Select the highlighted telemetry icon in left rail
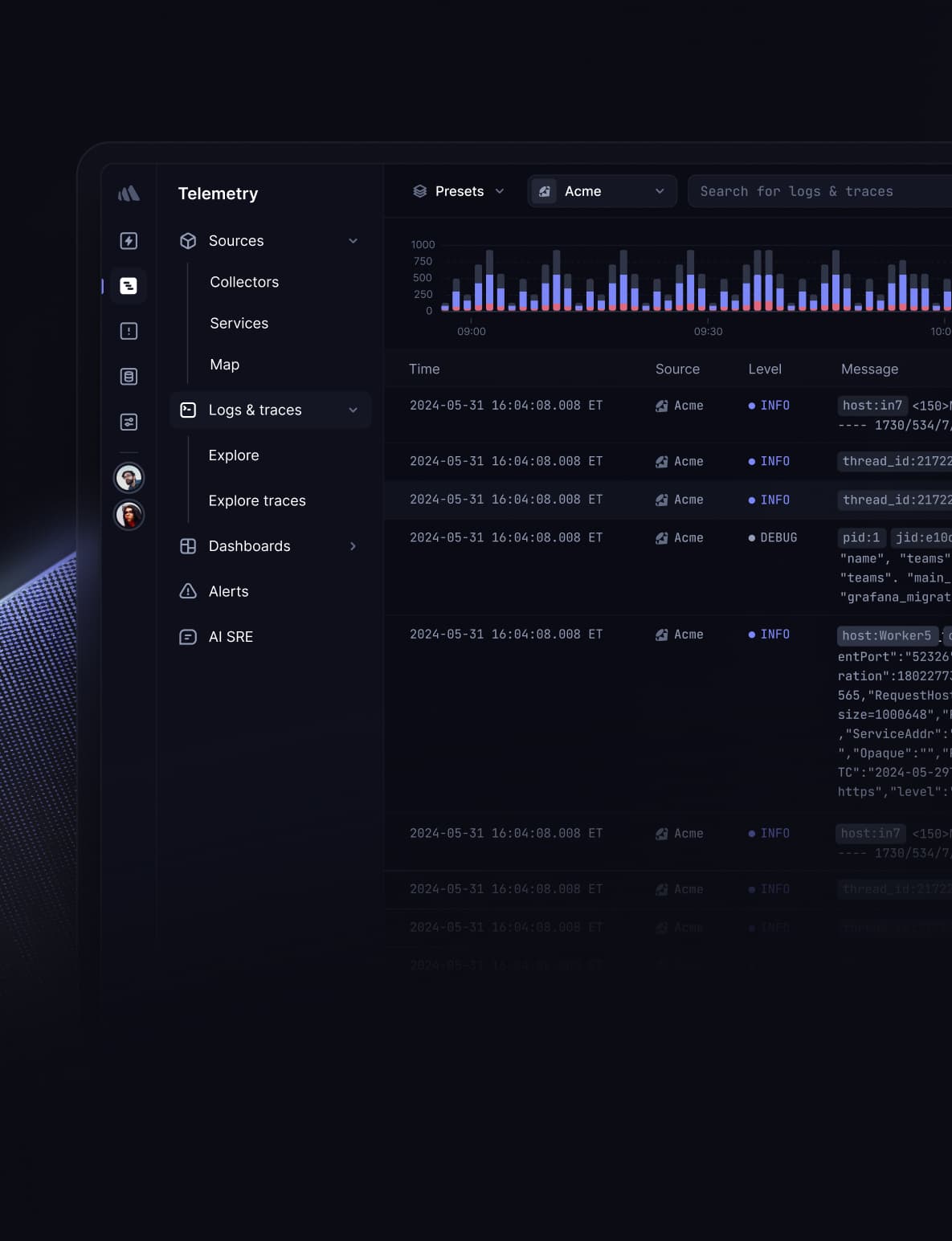The image size is (952, 1241). (x=129, y=286)
